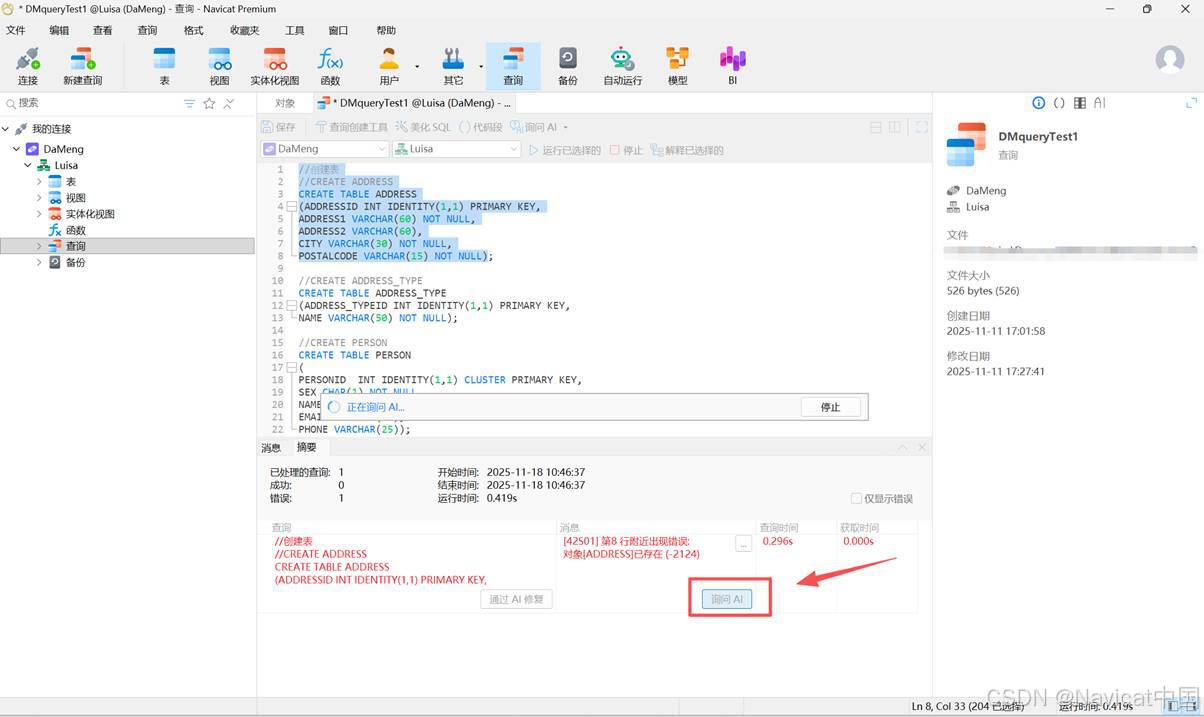Image resolution: width=1204 pixels, height=717 pixels.
Task: Open the 格式 menu
Action: pos(194,31)
